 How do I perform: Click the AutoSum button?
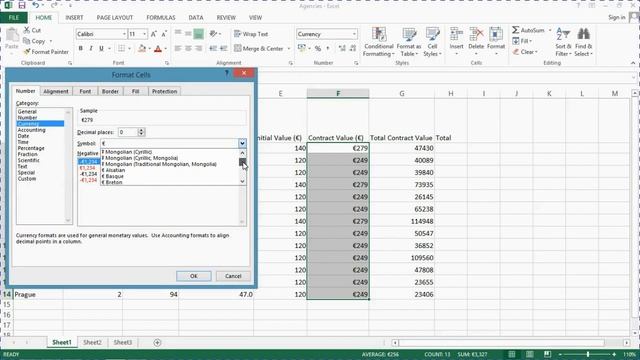529,30
